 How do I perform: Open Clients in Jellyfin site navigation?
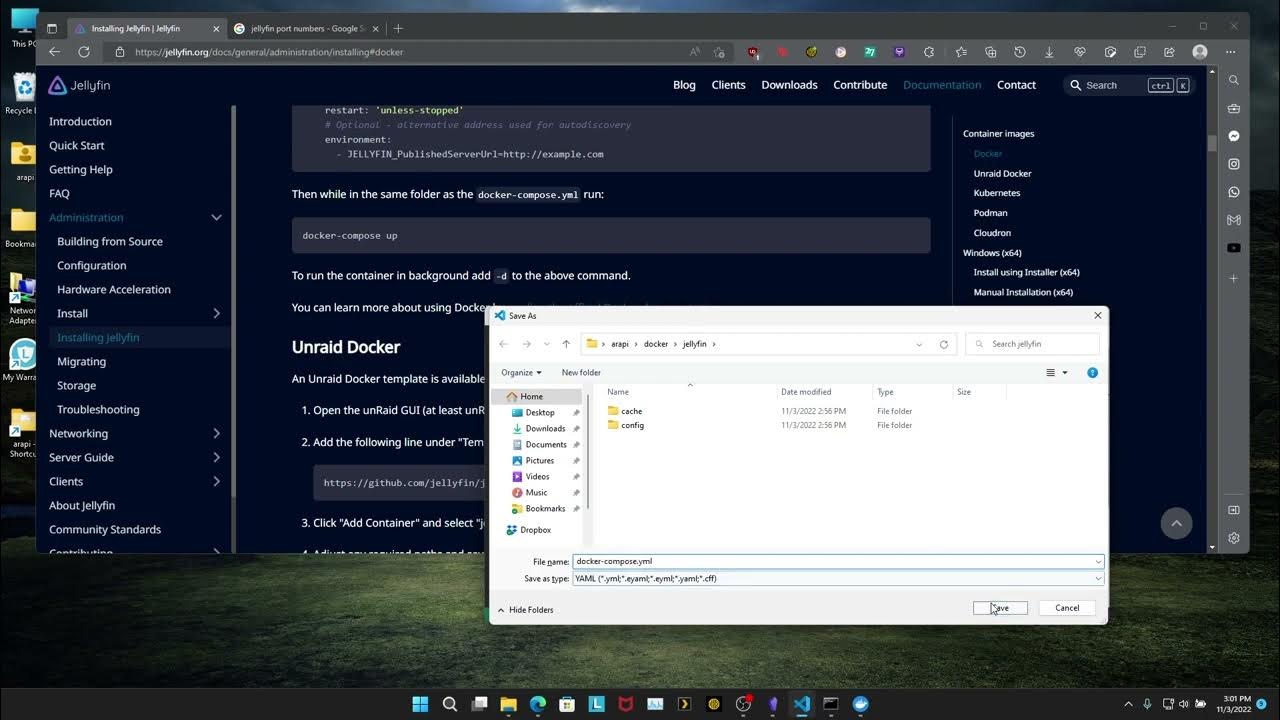tap(728, 85)
